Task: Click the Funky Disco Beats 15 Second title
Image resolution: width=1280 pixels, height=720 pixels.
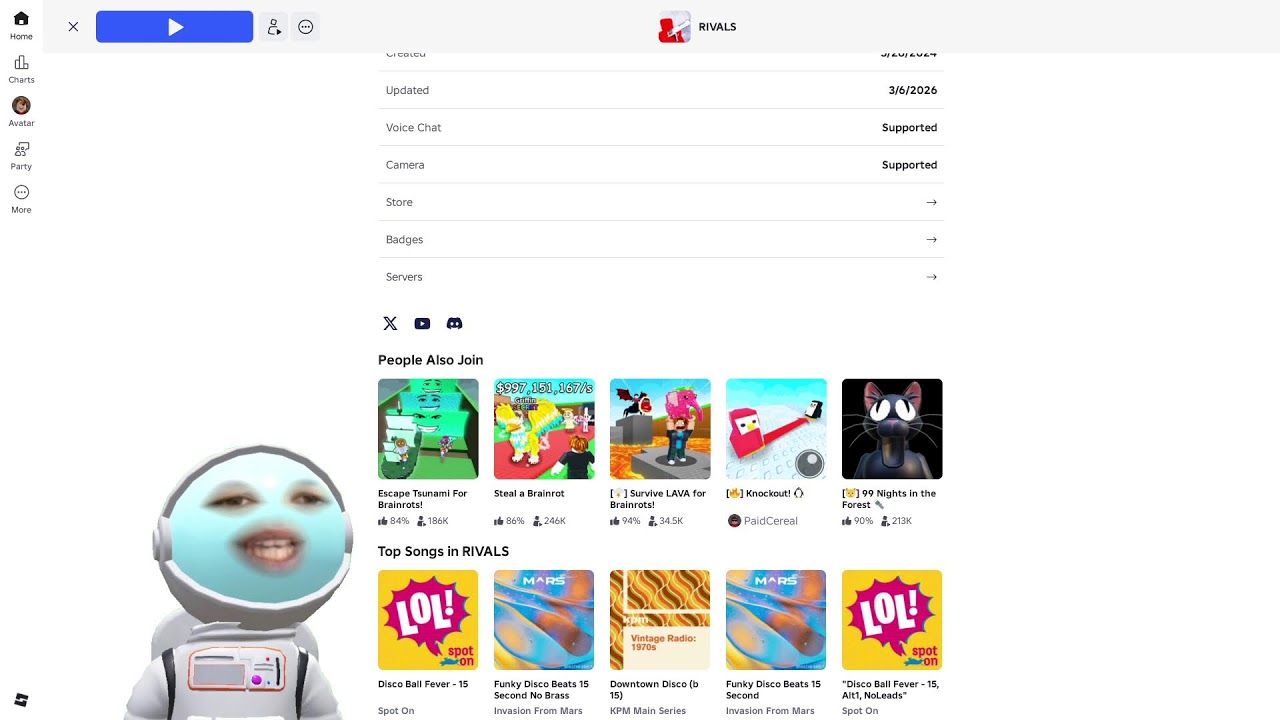Action: (x=773, y=690)
